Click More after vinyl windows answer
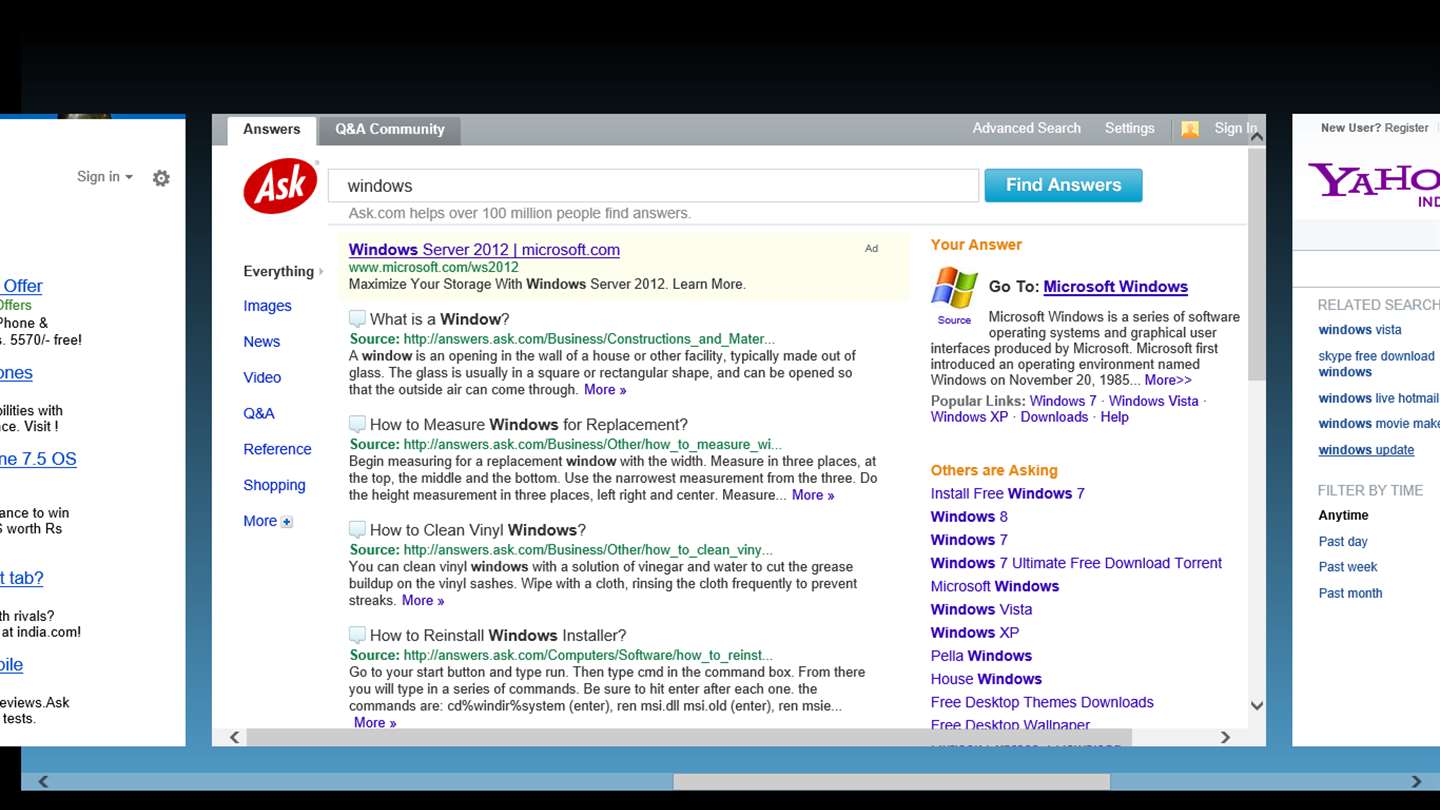Screen dimensions: 1440x810 click(423, 601)
